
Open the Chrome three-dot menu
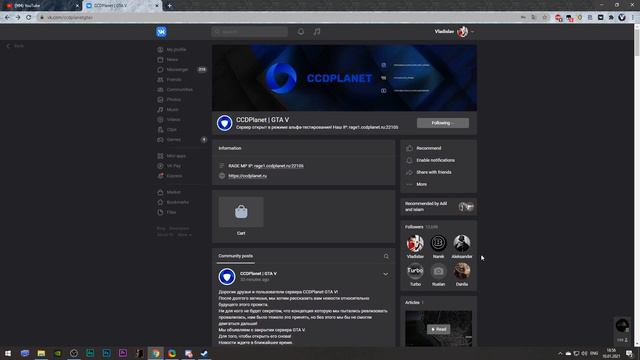click(x=633, y=18)
